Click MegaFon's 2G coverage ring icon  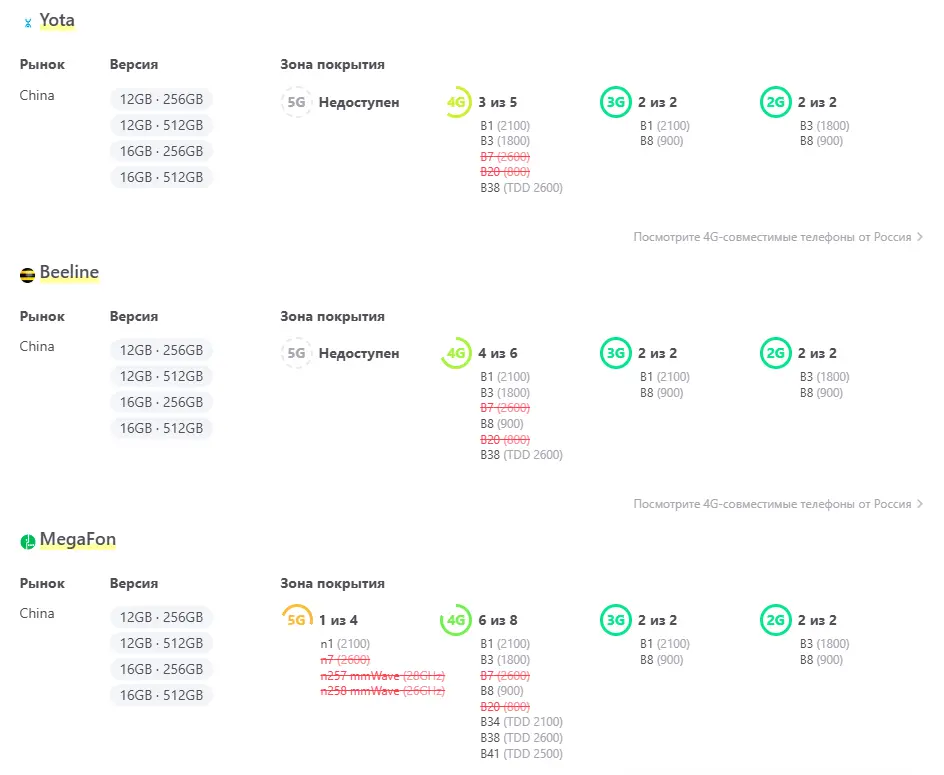tap(775, 620)
